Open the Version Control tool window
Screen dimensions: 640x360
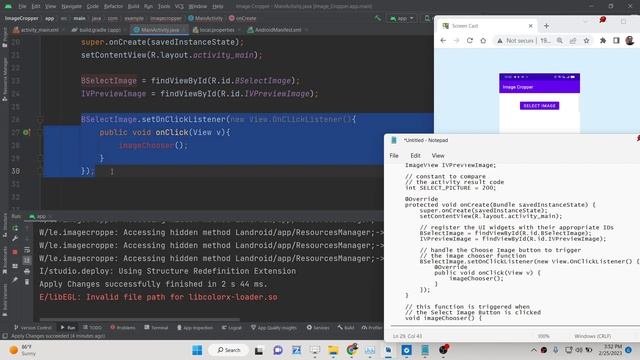click(x=32, y=328)
